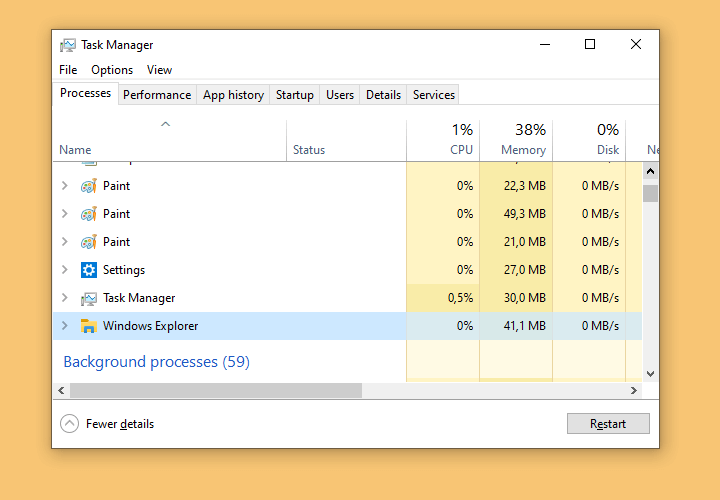This screenshot has width=720, height=500.
Task: Sort by the Disk column header
Action: (589, 140)
